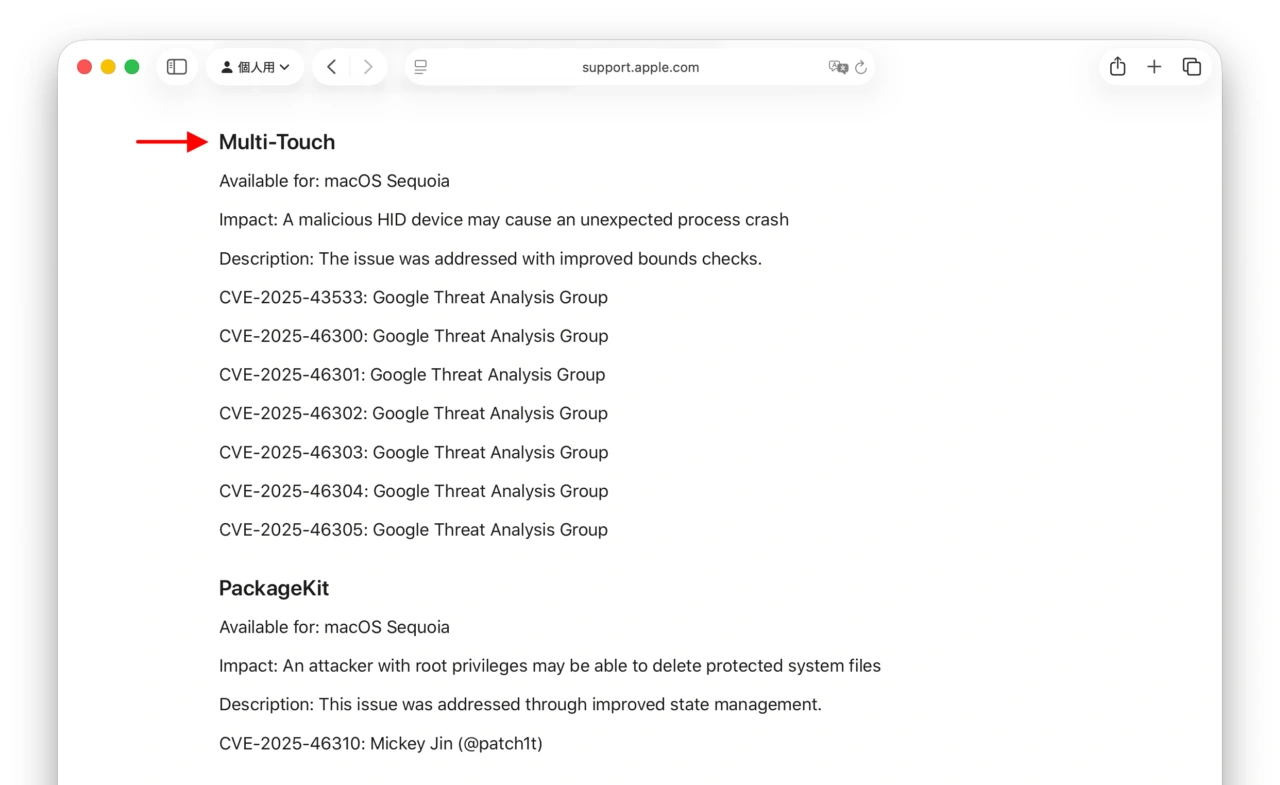The width and height of the screenshot is (1280, 785).
Task: Close the Safari window
Action: 84,67
